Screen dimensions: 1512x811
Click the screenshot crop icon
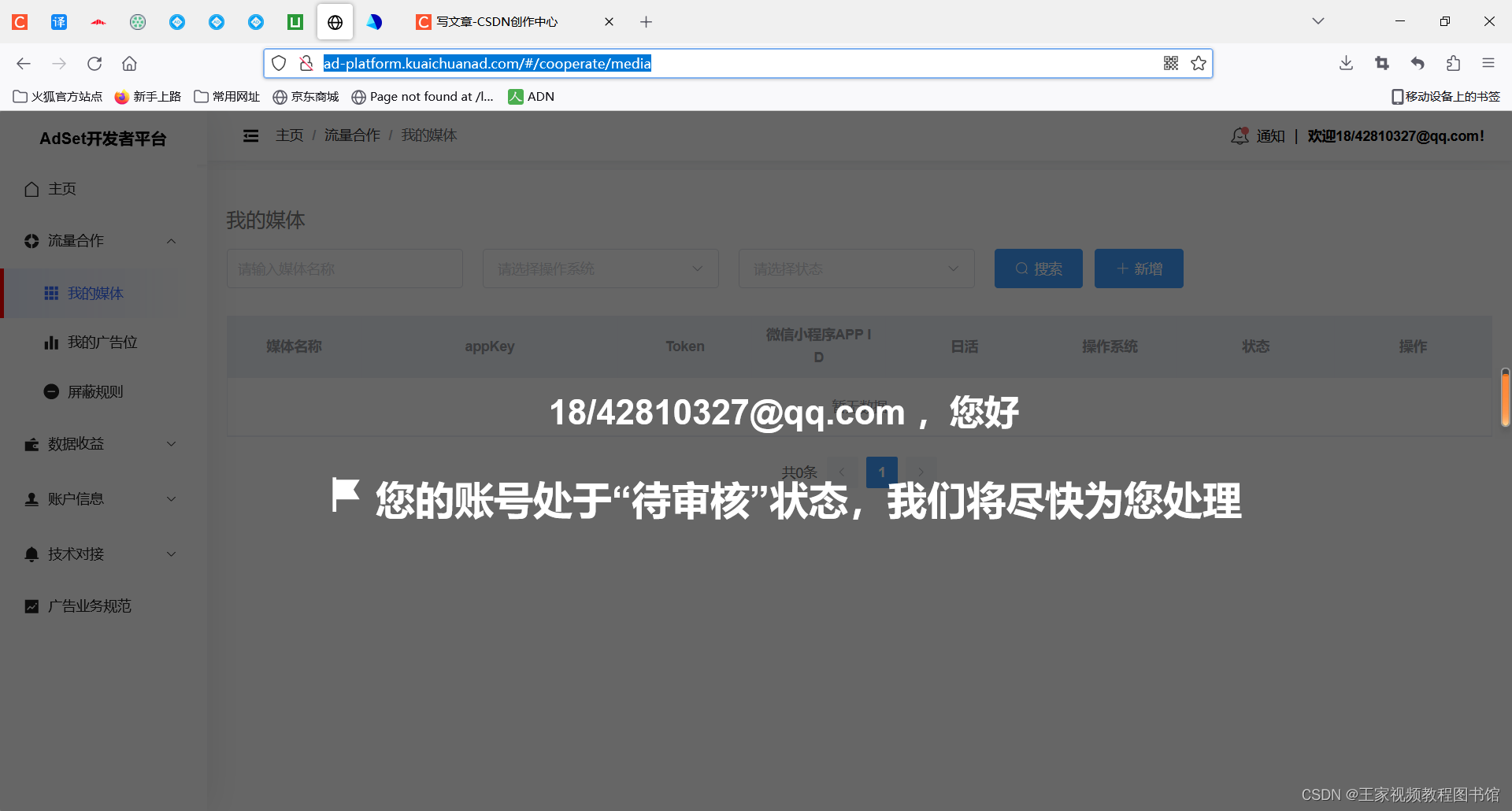tap(1382, 63)
